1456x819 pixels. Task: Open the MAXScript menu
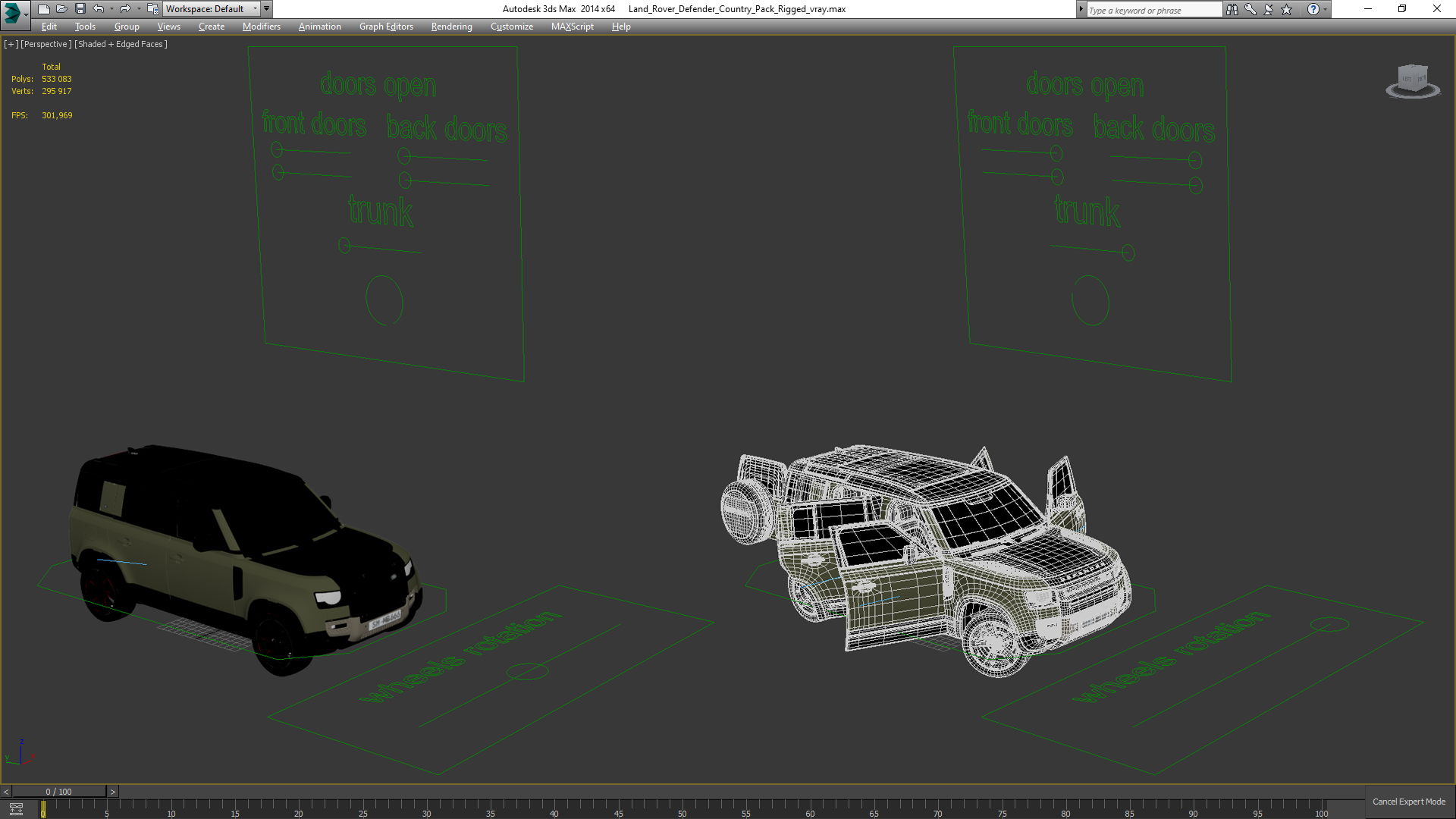(x=573, y=27)
